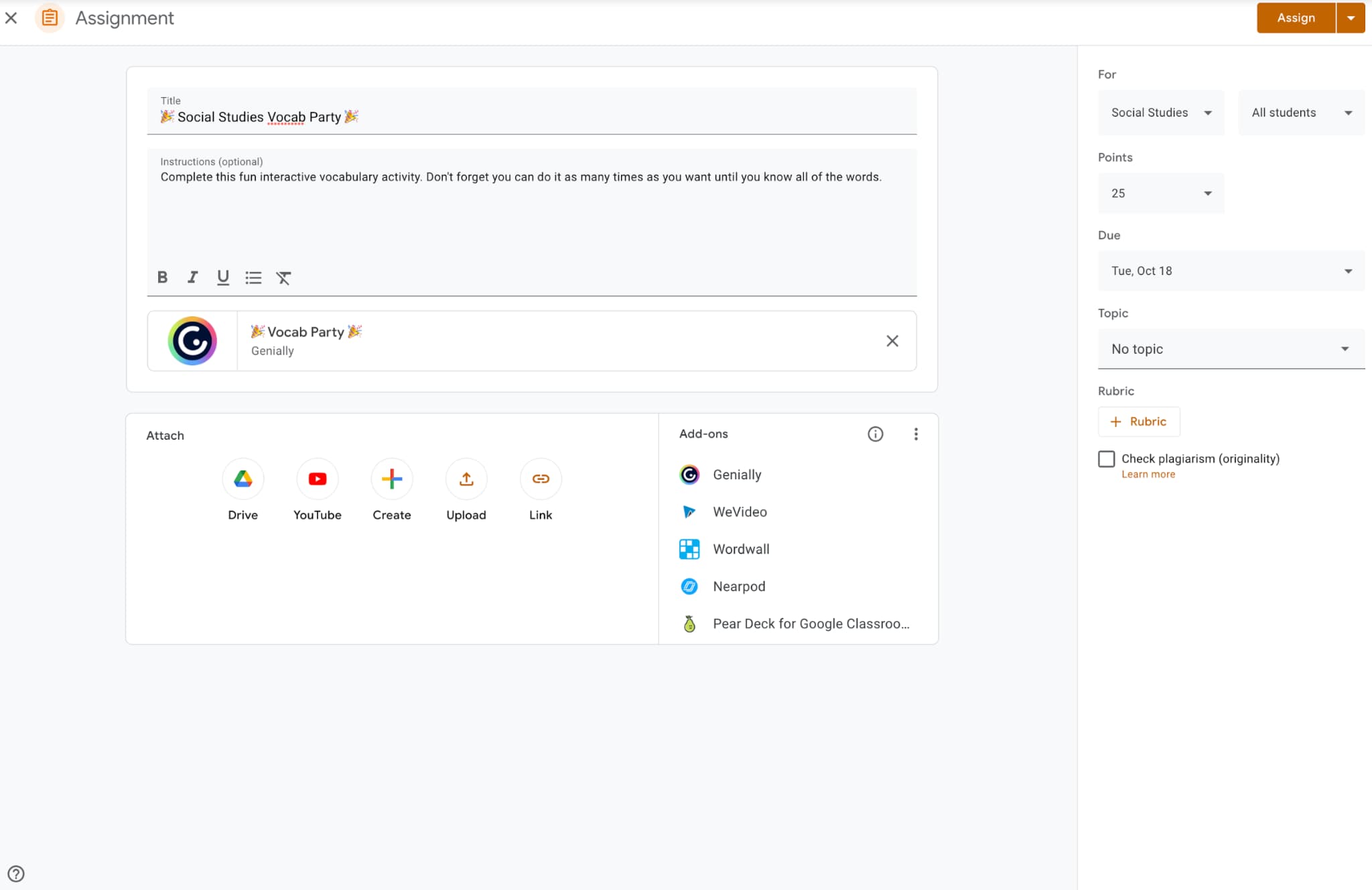This screenshot has width=1372, height=890.
Task: Remove the Vocab Party Genially attachment
Action: 892,341
